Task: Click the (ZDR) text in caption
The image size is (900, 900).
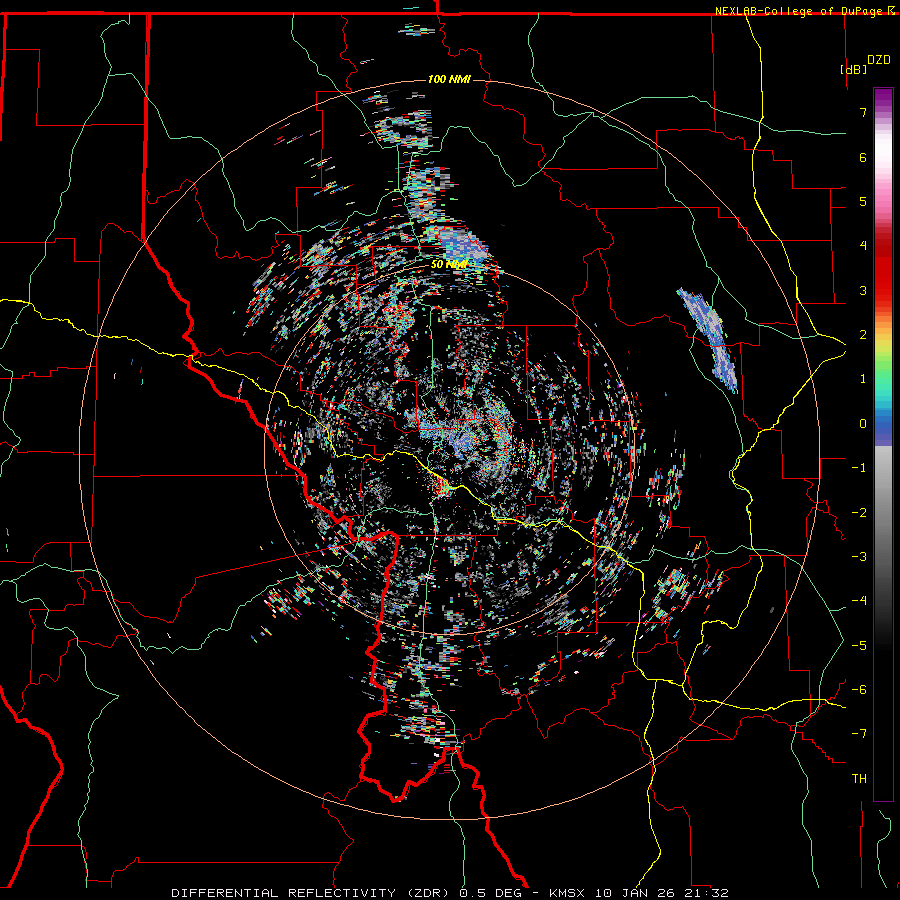Action: (x=429, y=893)
